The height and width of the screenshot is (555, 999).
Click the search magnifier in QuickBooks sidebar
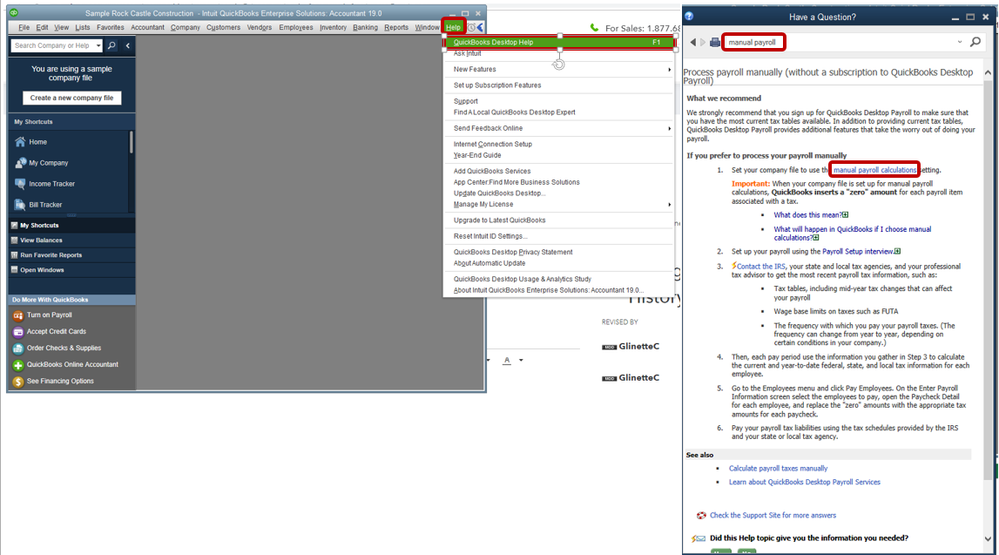click(111, 45)
